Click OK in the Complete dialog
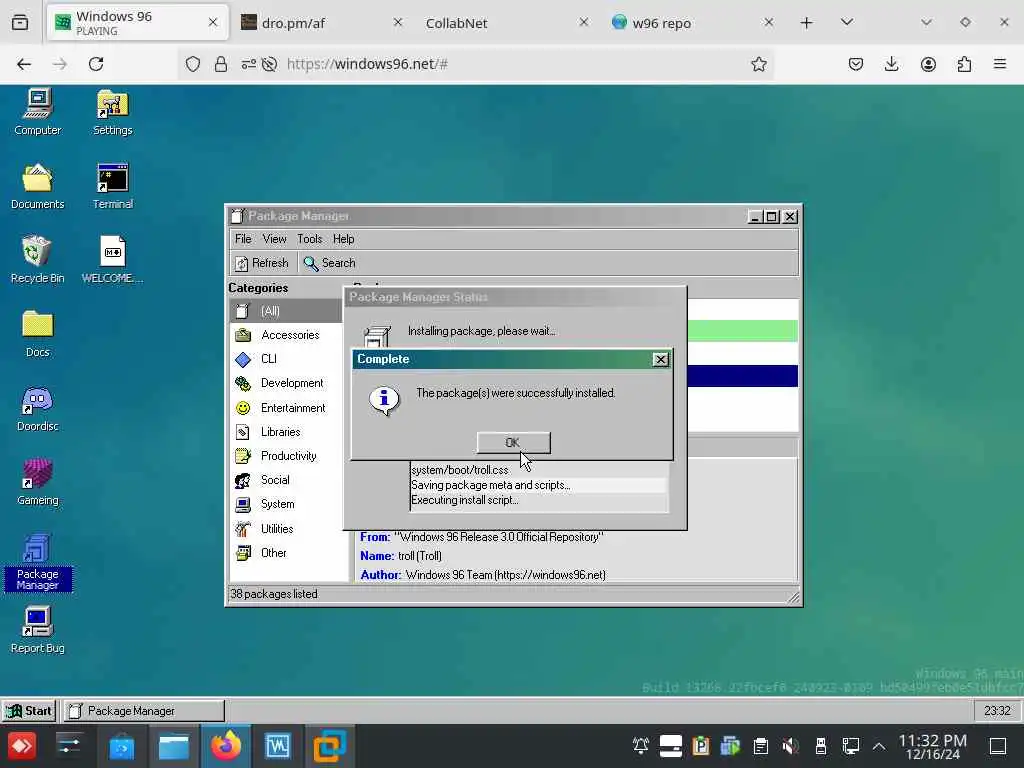The width and height of the screenshot is (1024, 768). click(x=513, y=443)
